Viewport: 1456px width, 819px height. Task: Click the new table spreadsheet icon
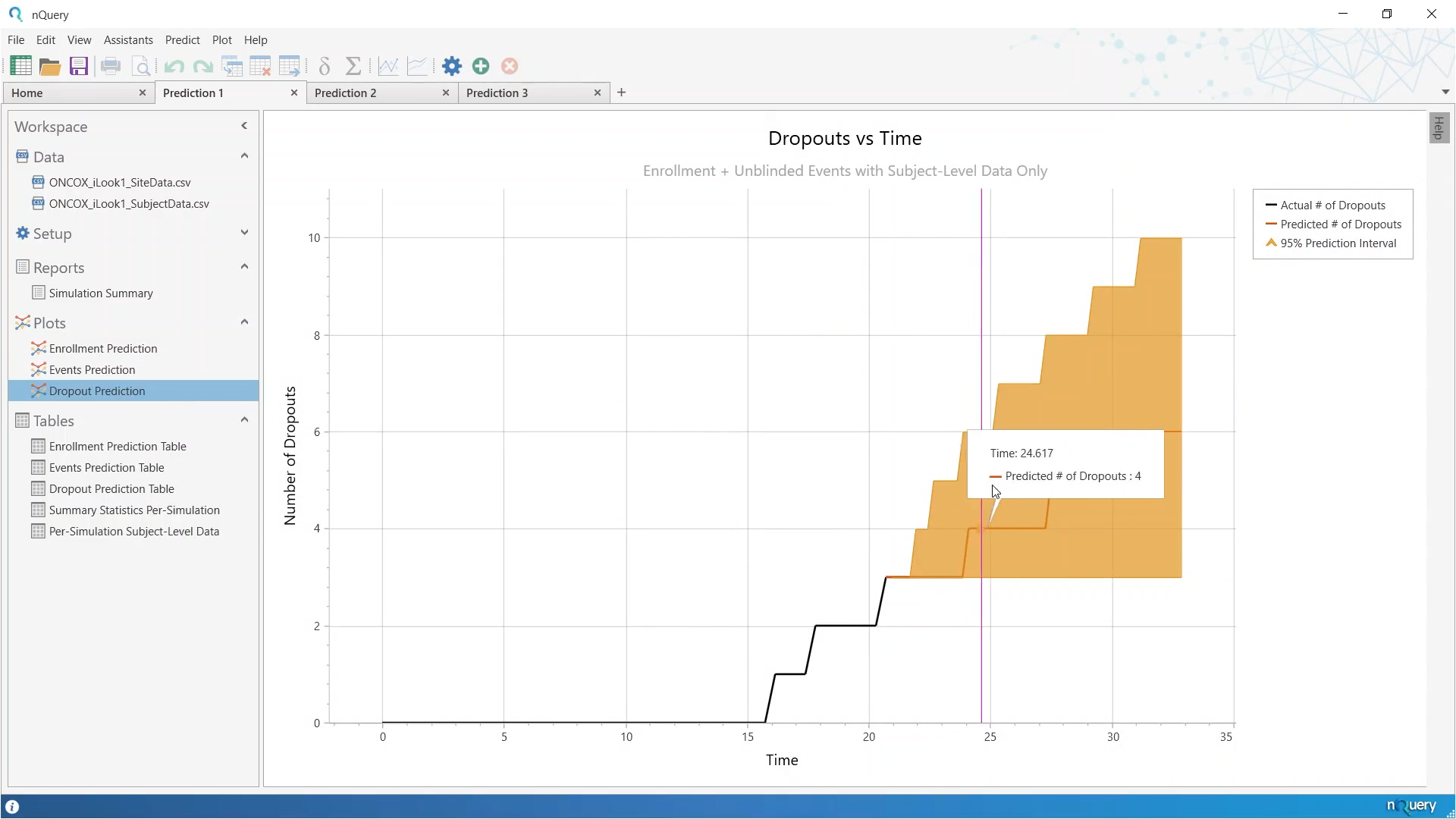20,66
